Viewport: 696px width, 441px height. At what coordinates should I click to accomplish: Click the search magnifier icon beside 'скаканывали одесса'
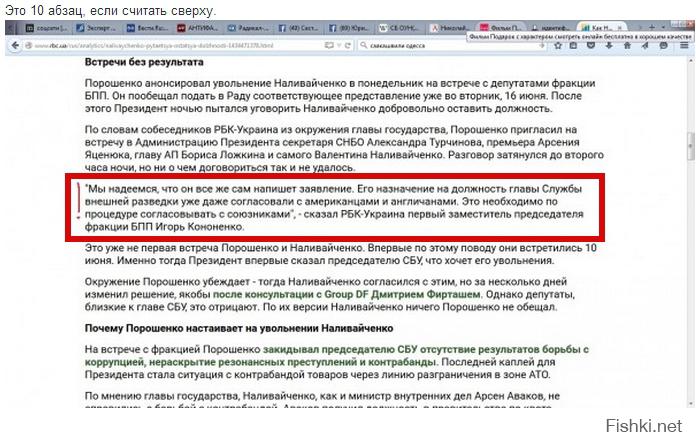[x=363, y=47]
